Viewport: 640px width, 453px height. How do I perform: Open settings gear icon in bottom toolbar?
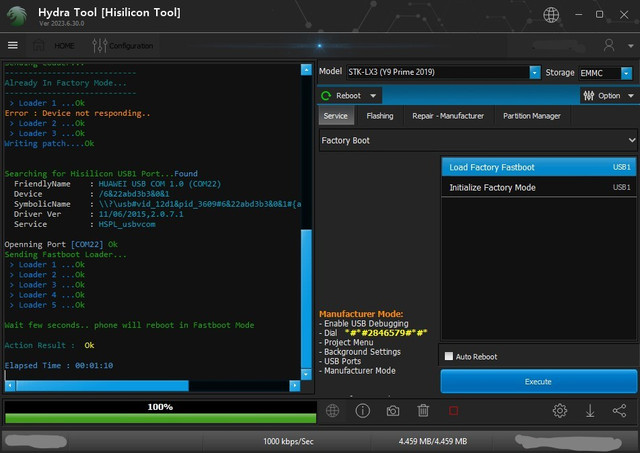coord(560,411)
